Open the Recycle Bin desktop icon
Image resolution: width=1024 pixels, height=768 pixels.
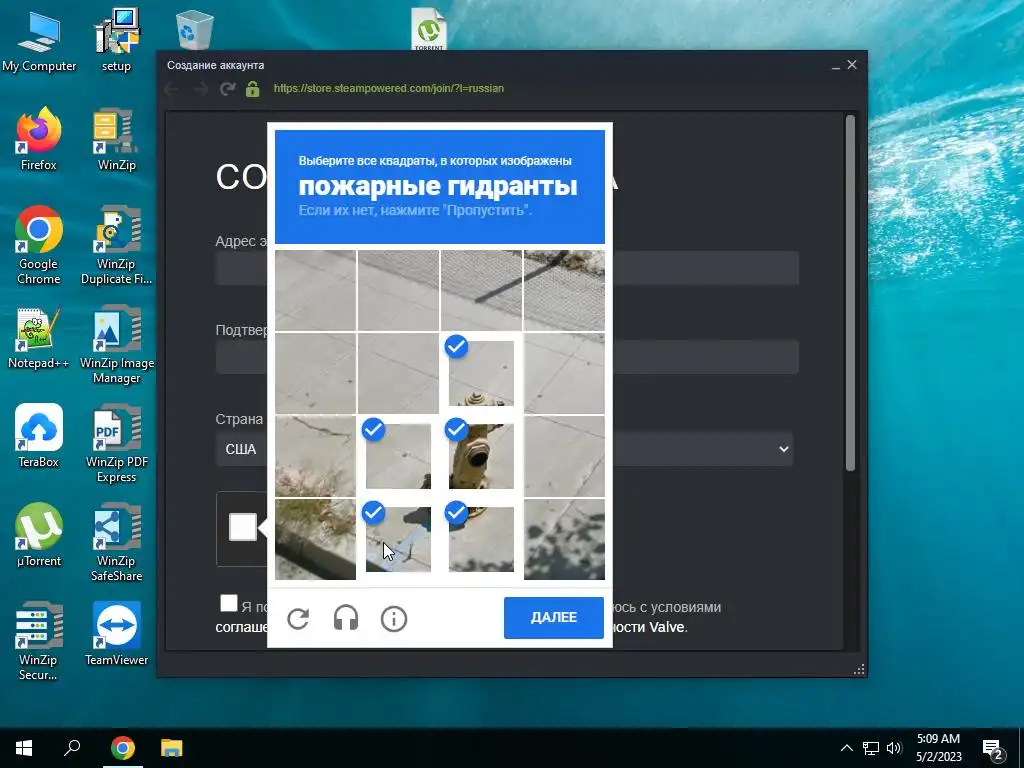point(194,29)
